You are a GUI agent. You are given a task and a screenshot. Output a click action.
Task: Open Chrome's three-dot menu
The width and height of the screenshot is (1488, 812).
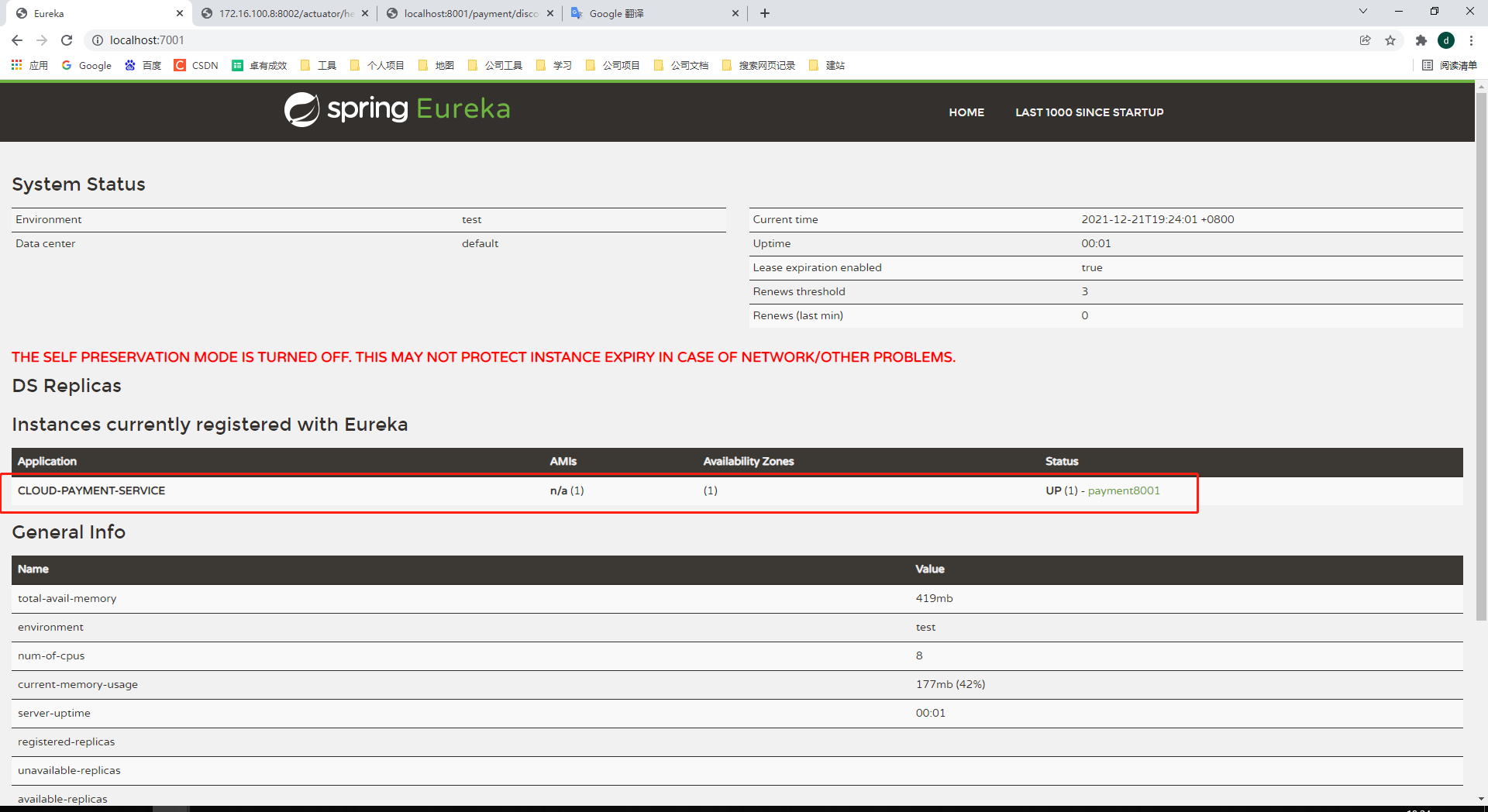1471,40
